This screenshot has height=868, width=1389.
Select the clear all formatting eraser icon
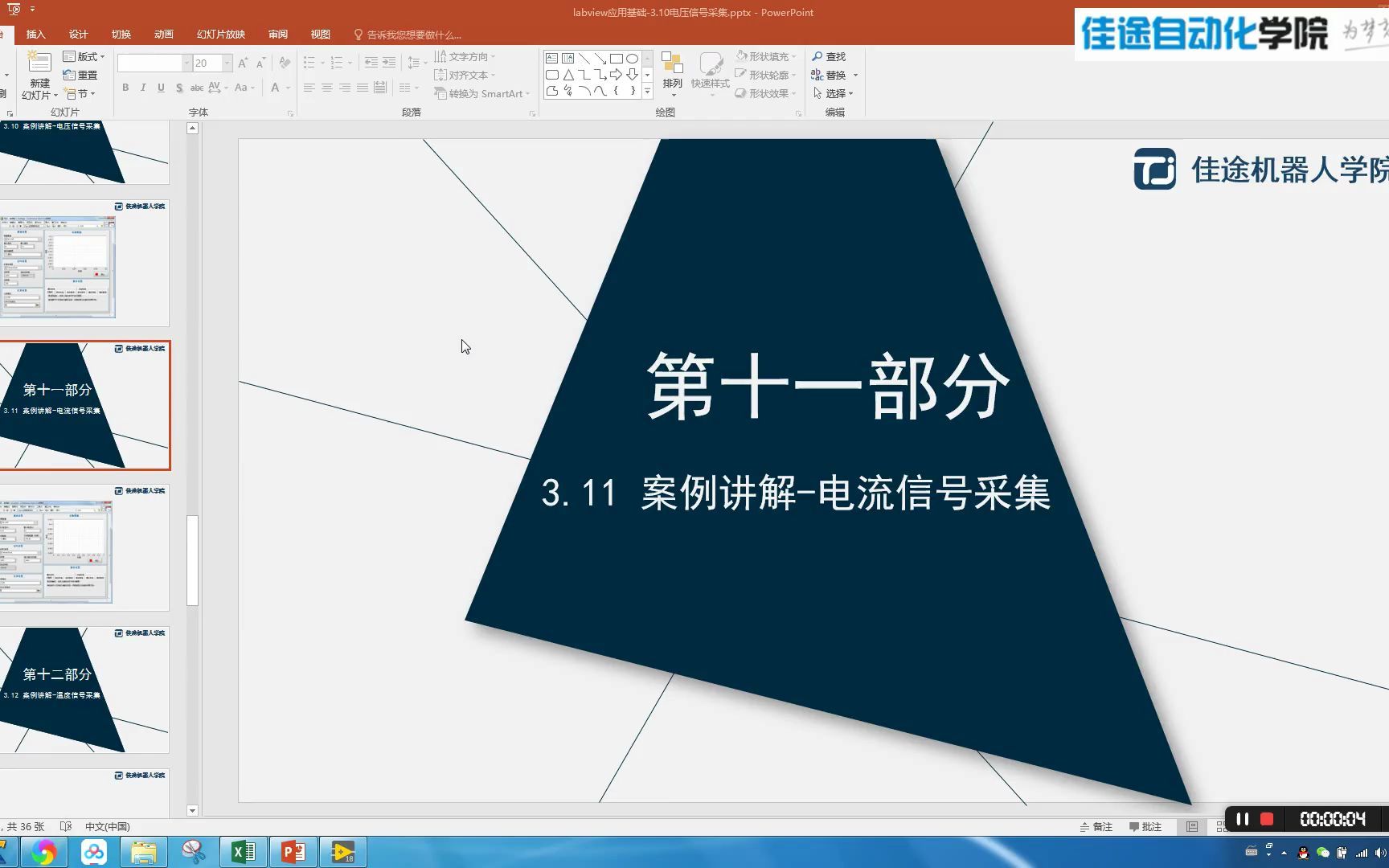(285, 62)
